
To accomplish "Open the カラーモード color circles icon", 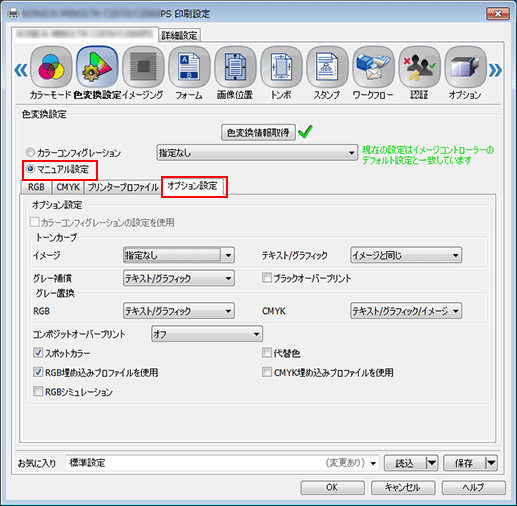I will tap(51, 67).
